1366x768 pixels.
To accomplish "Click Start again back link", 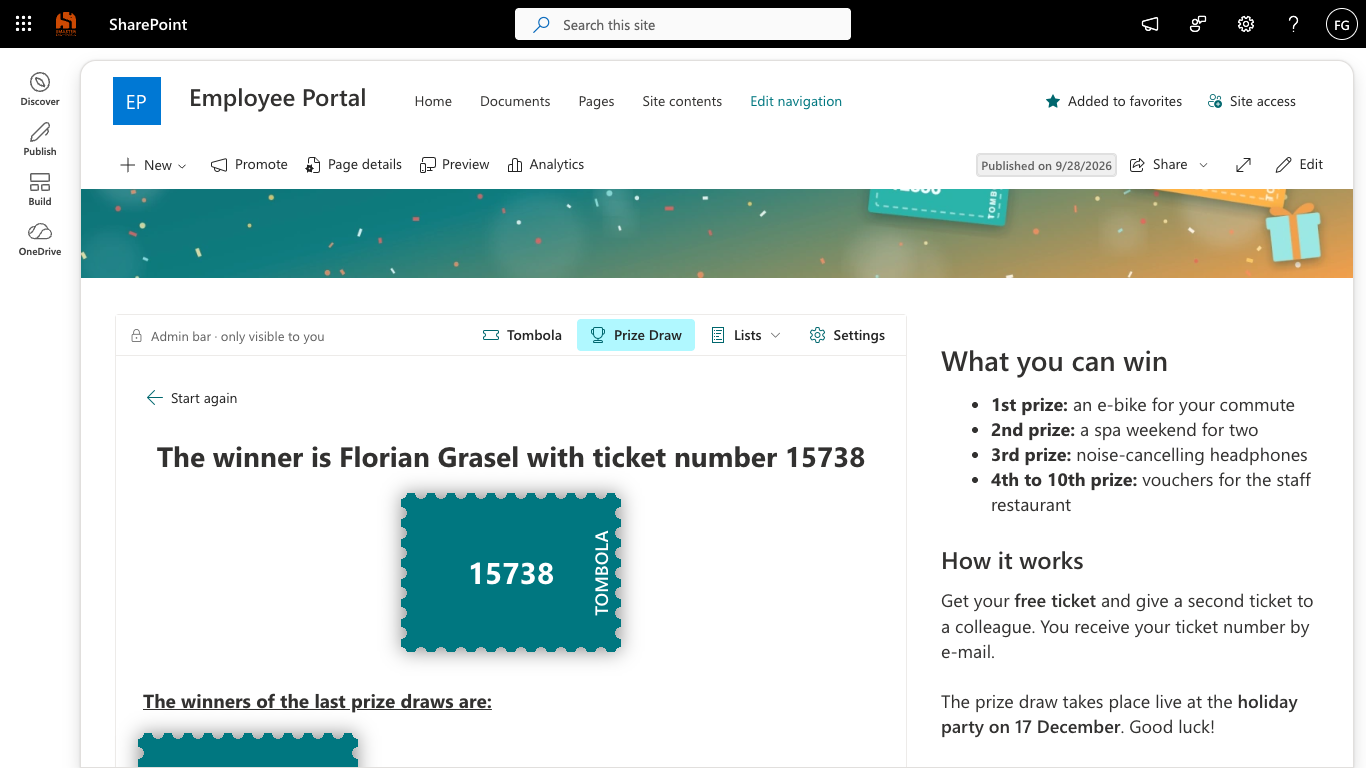I will click(192, 398).
